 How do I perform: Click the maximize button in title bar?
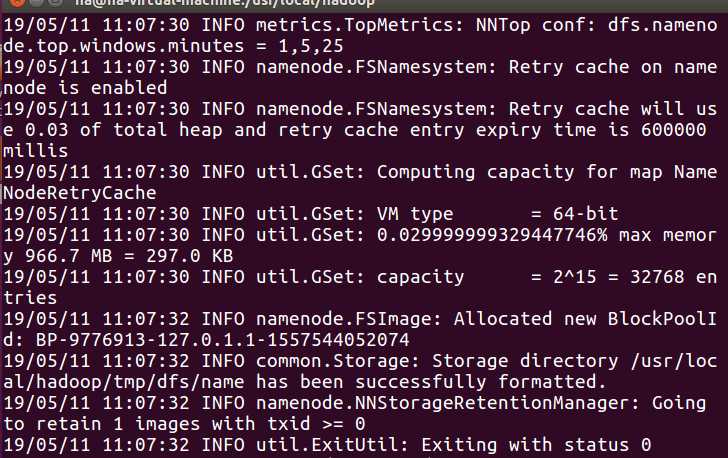[x=56, y=2]
